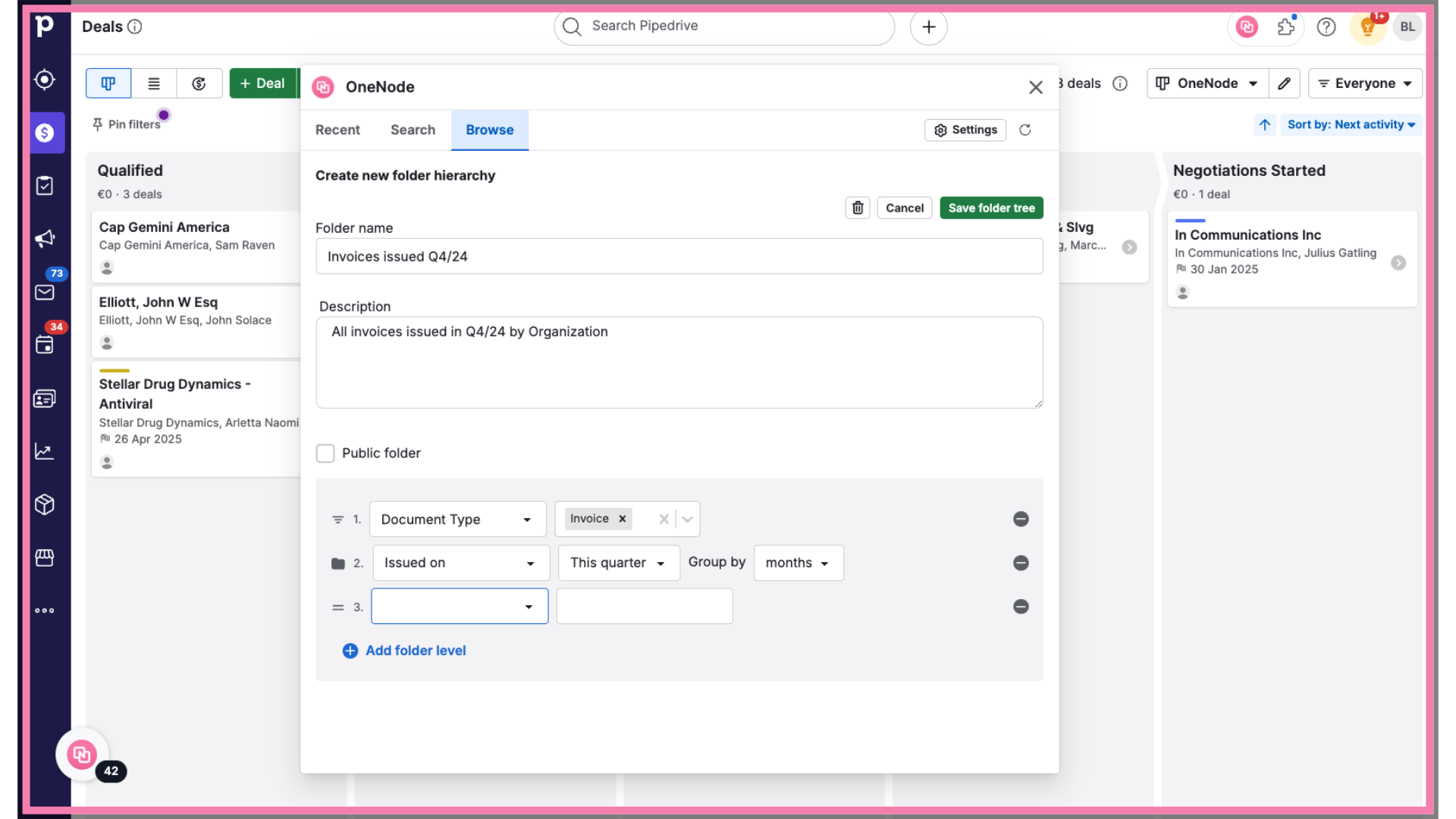Click Pin filters
Viewport: 1456px width, 819px height.
tap(127, 124)
